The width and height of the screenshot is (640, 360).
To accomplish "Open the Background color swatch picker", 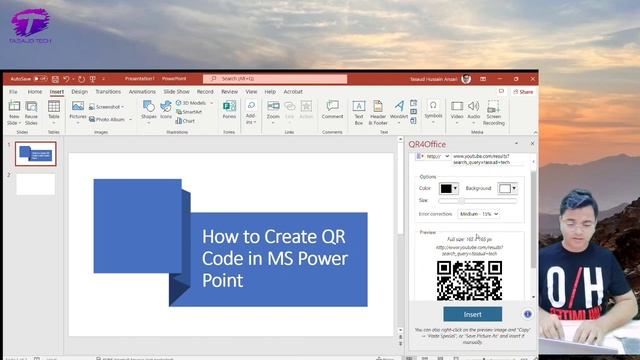I will coord(507,188).
